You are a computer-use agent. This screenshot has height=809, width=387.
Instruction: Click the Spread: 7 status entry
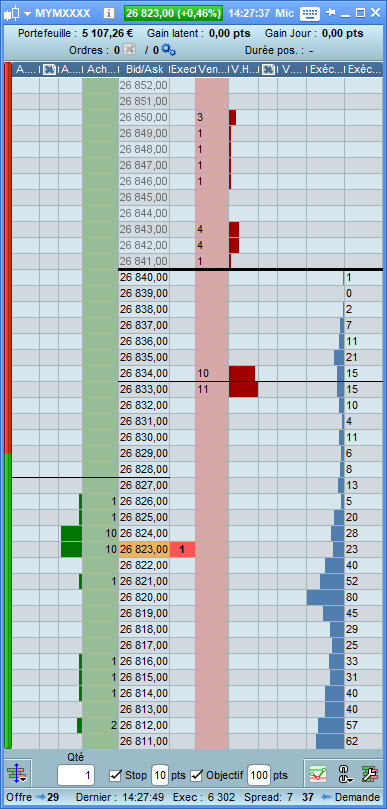tap(268, 798)
